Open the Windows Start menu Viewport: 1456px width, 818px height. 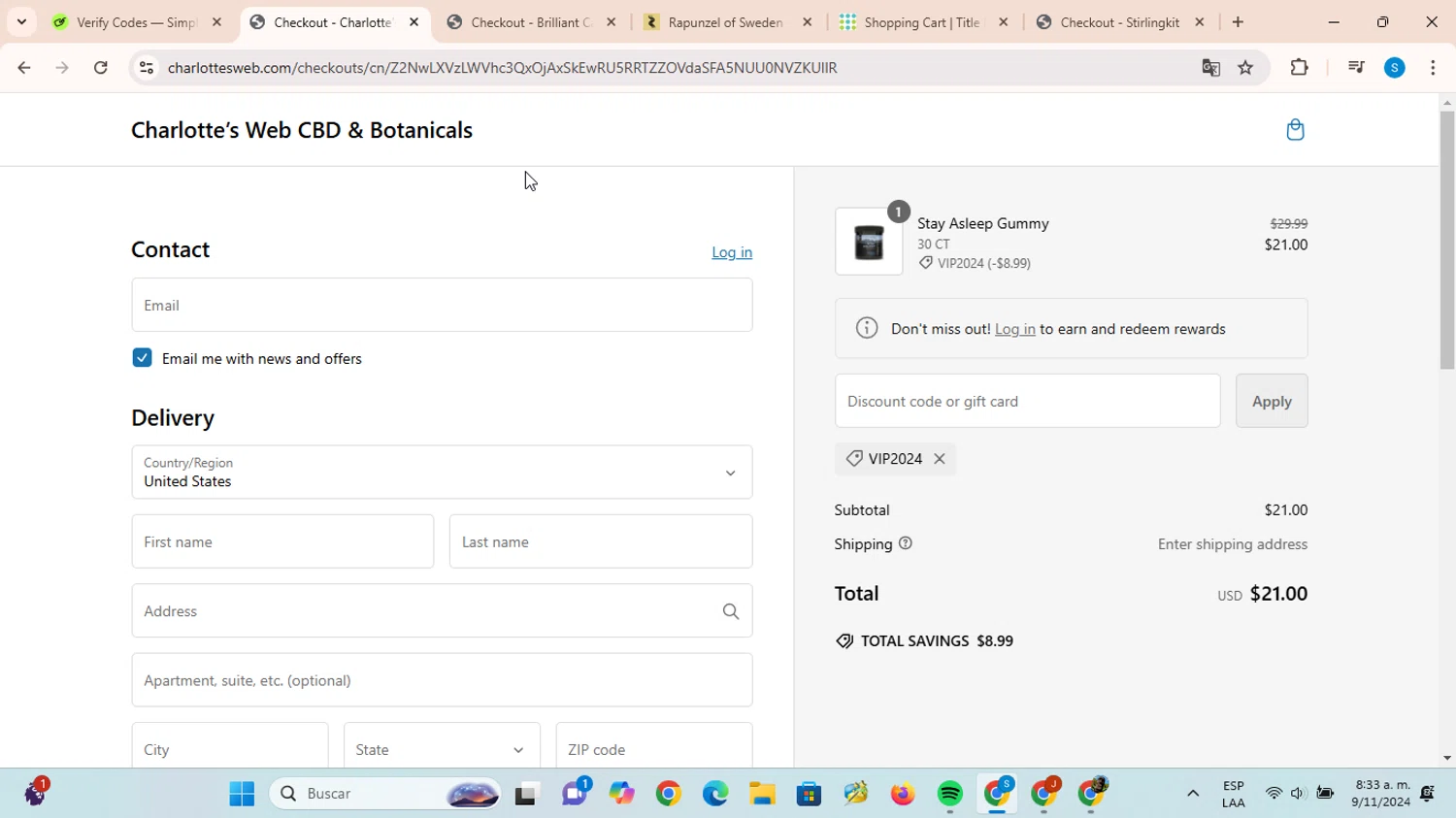pos(242,794)
